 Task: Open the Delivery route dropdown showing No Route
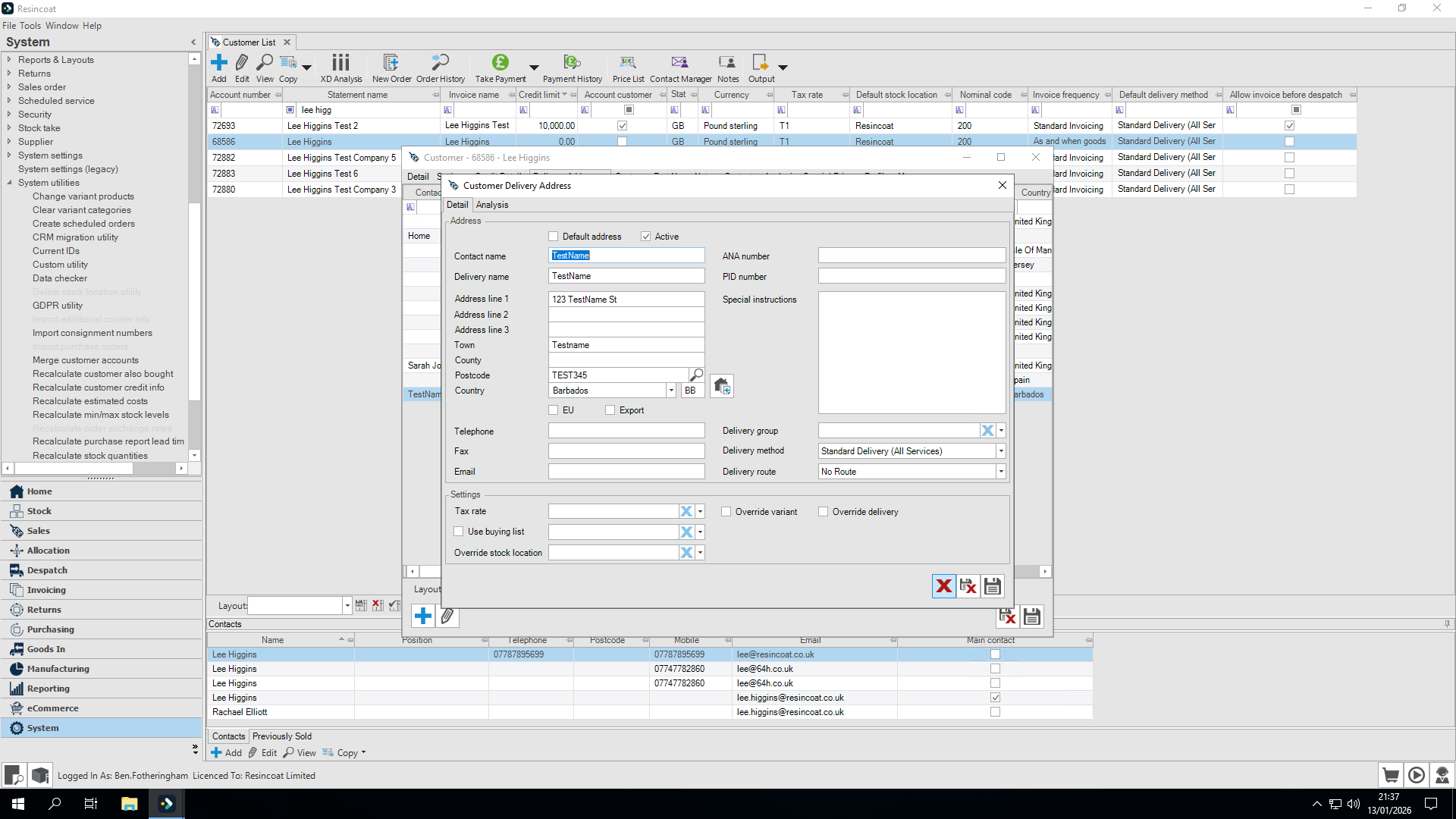(1000, 471)
